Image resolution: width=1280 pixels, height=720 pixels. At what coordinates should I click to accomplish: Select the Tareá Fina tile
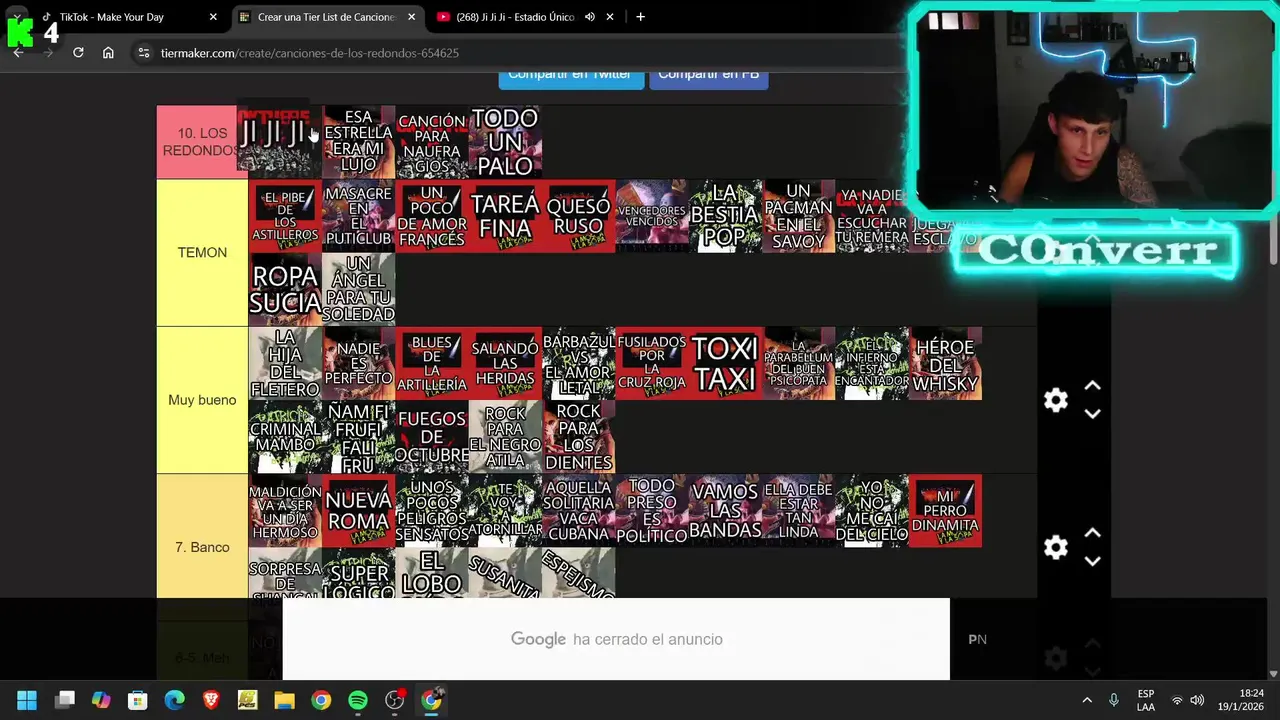505,216
